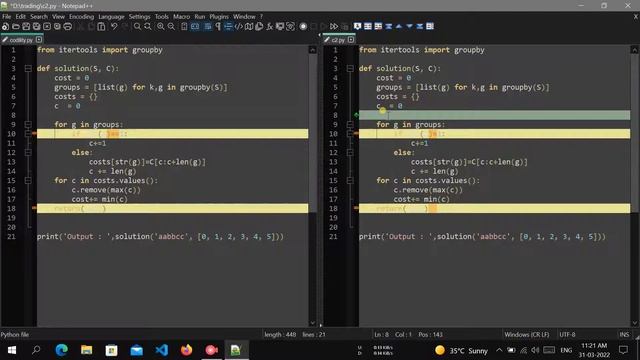Start macro recording with the record icon

pos(303,27)
